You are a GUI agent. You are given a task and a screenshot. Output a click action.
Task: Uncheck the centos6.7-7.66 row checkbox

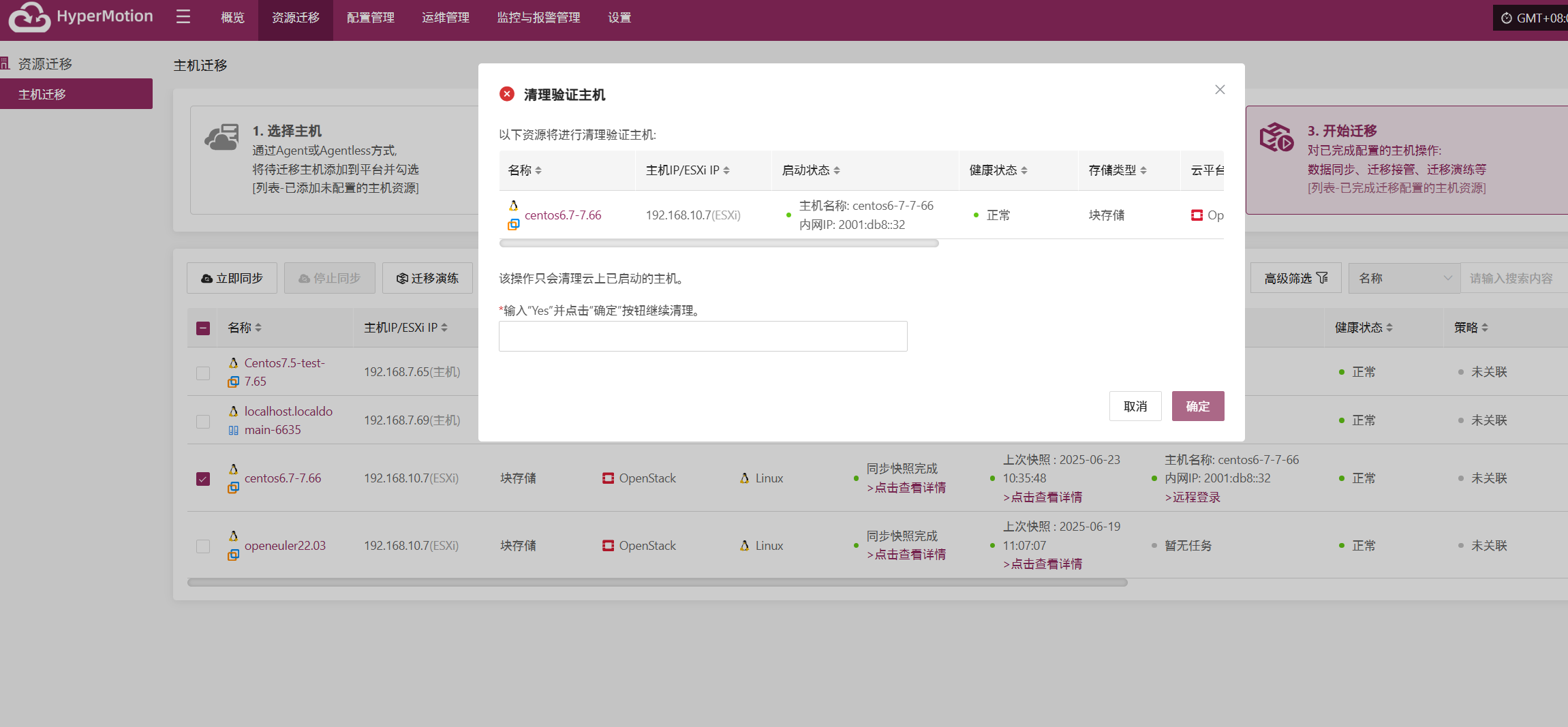click(x=203, y=479)
